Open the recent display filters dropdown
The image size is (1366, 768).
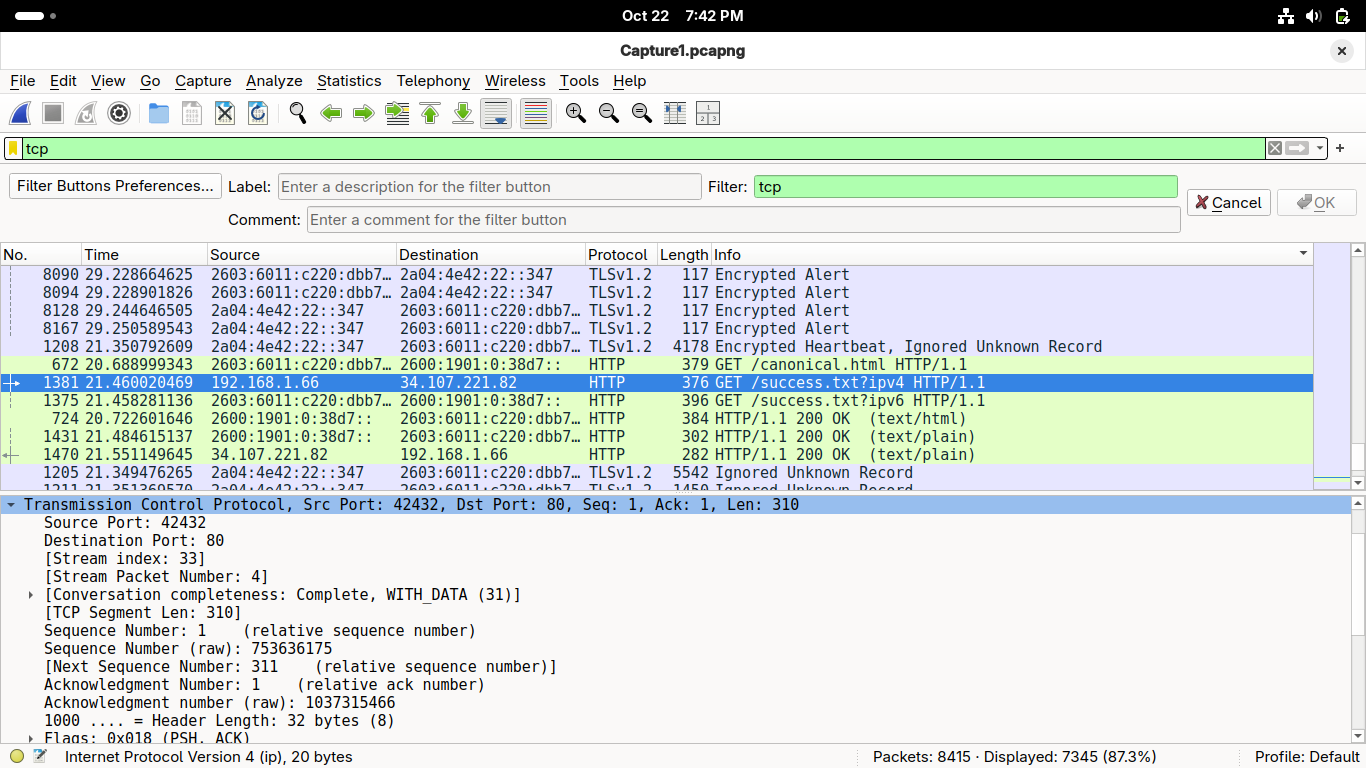point(1320,148)
